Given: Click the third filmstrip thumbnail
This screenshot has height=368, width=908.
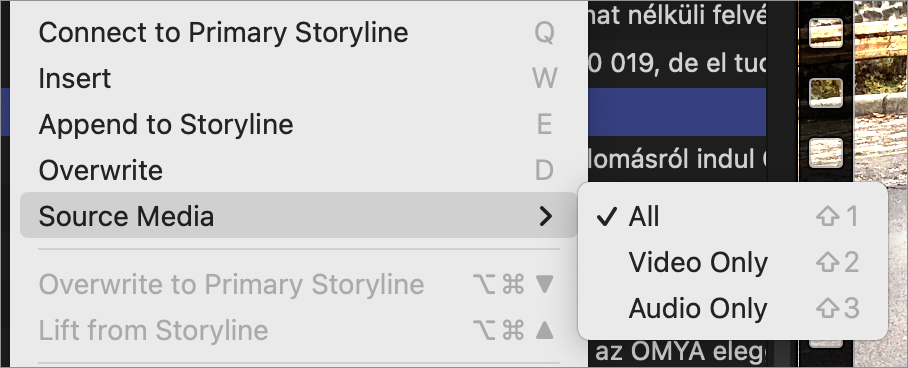Looking at the screenshot, I should 826,153.
